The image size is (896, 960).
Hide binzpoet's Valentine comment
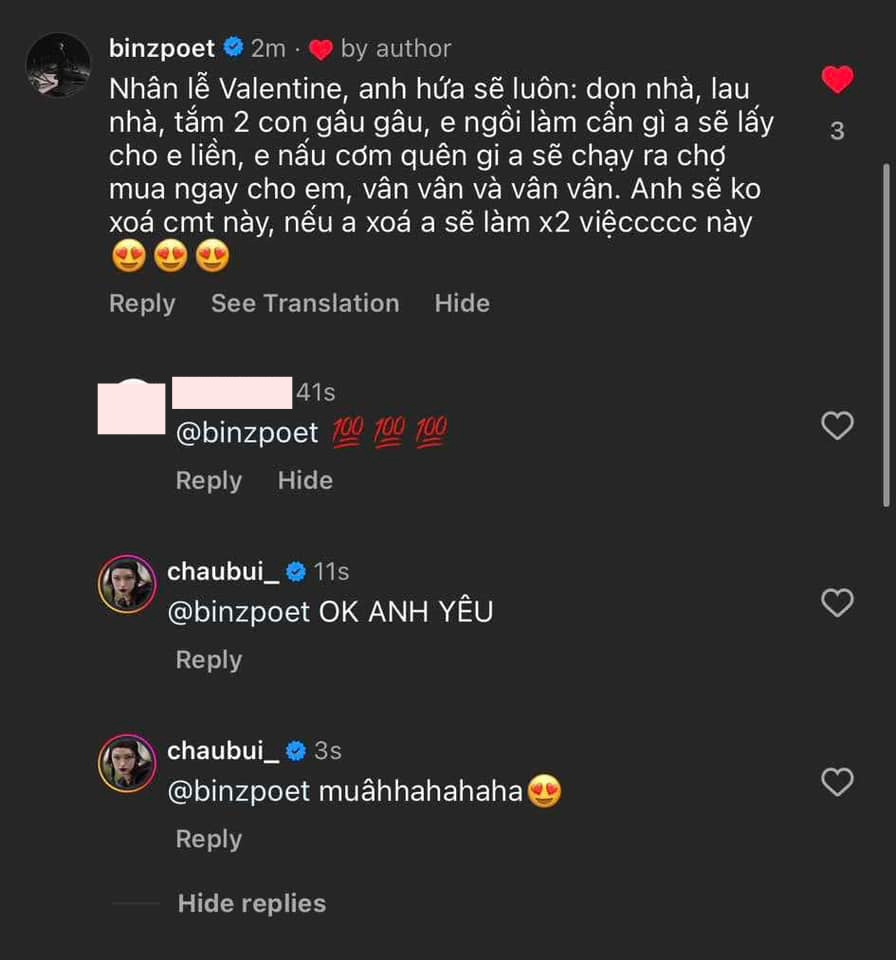pos(462,304)
